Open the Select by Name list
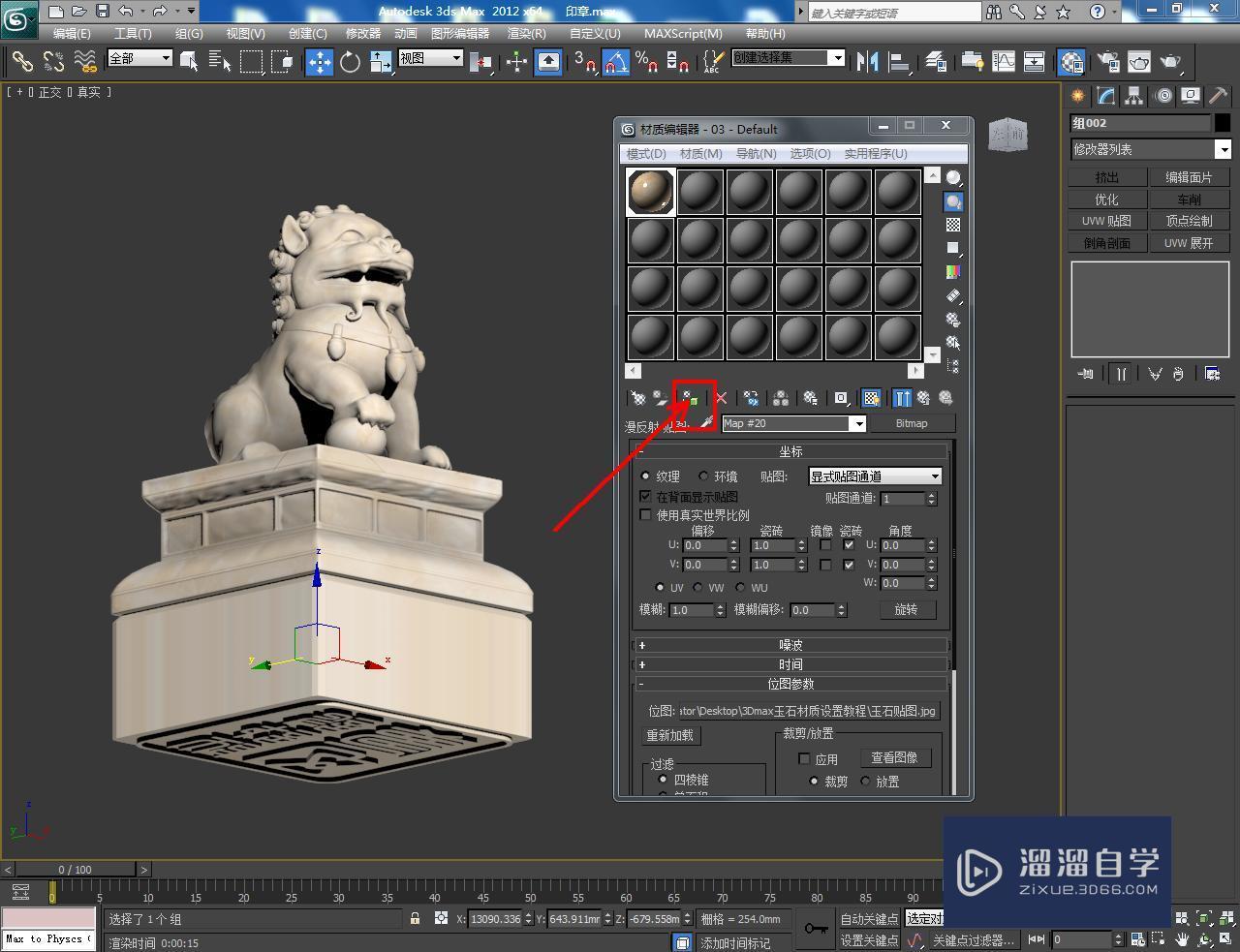 point(220,62)
